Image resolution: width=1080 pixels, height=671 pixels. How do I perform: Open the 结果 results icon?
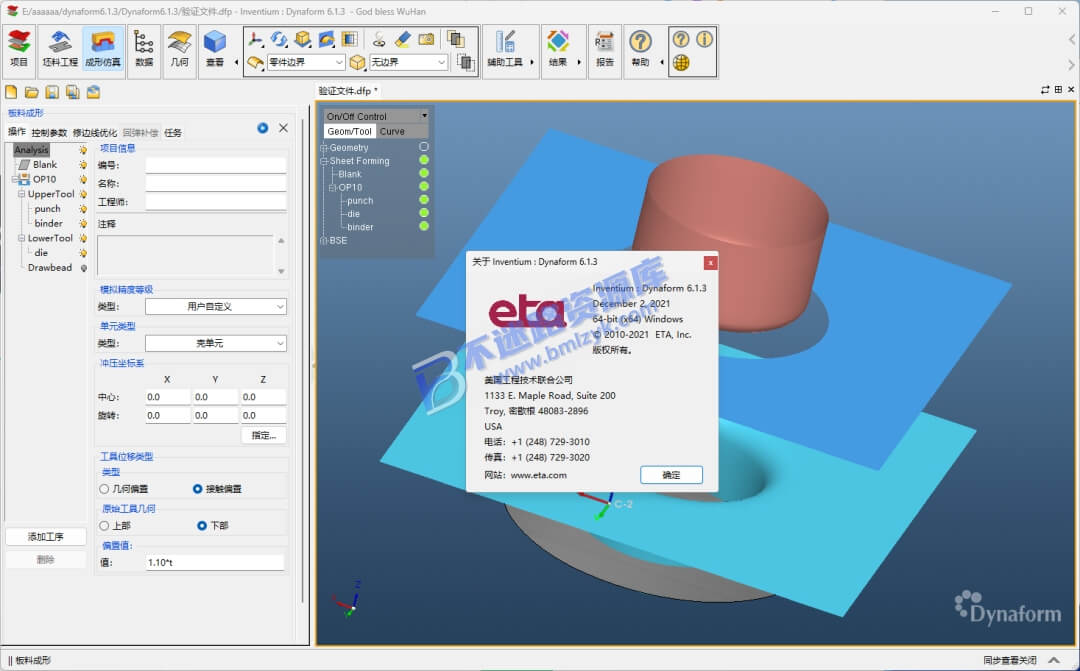558,50
